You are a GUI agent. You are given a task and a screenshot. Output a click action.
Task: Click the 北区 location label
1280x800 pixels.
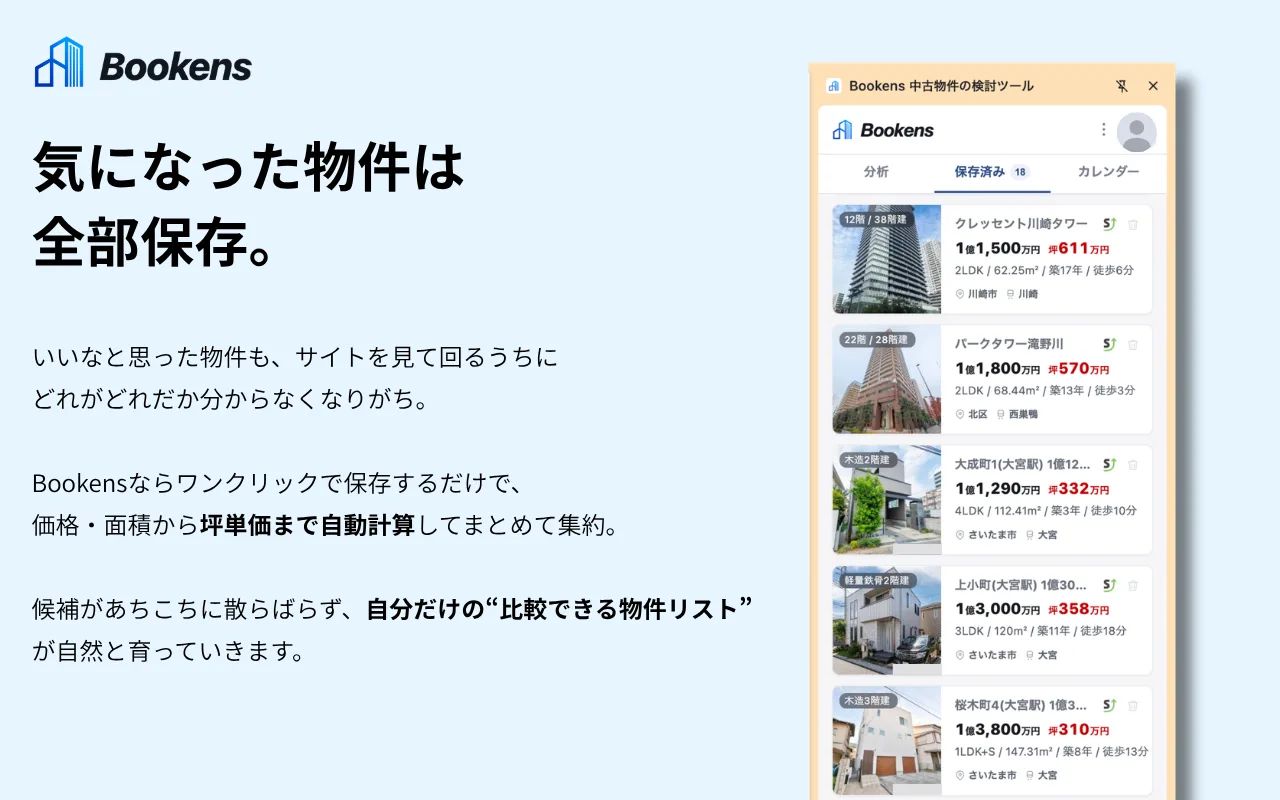coord(971,414)
